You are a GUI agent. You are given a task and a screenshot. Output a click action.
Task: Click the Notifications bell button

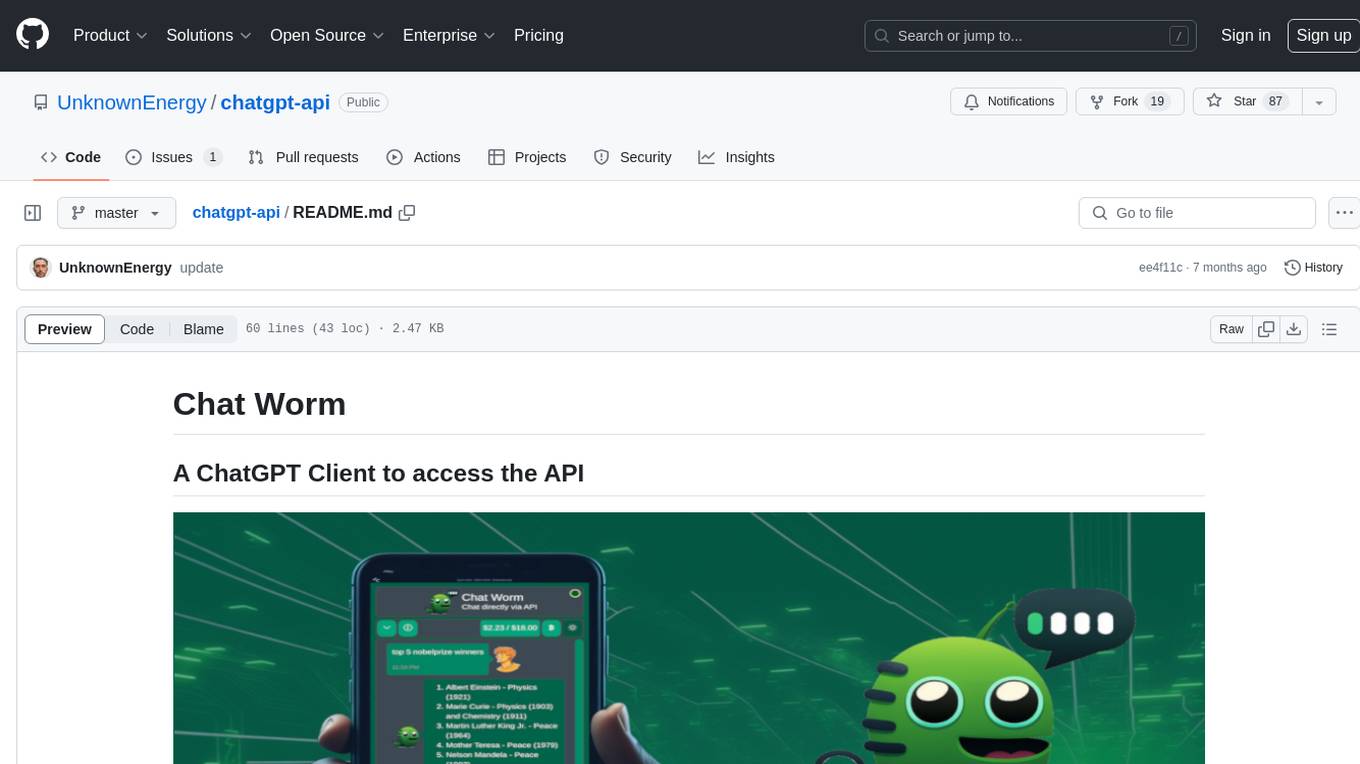point(1008,102)
